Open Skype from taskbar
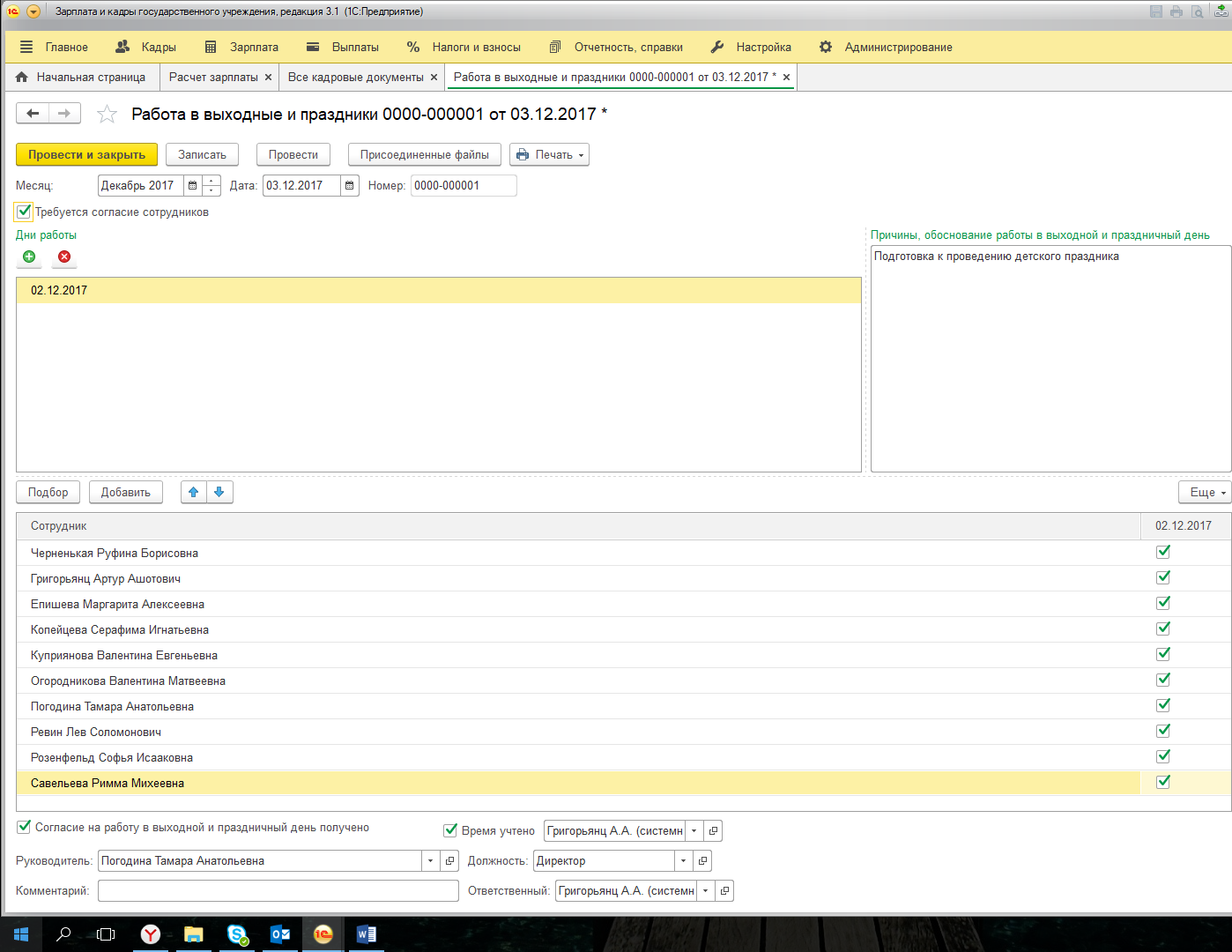 (x=237, y=934)
